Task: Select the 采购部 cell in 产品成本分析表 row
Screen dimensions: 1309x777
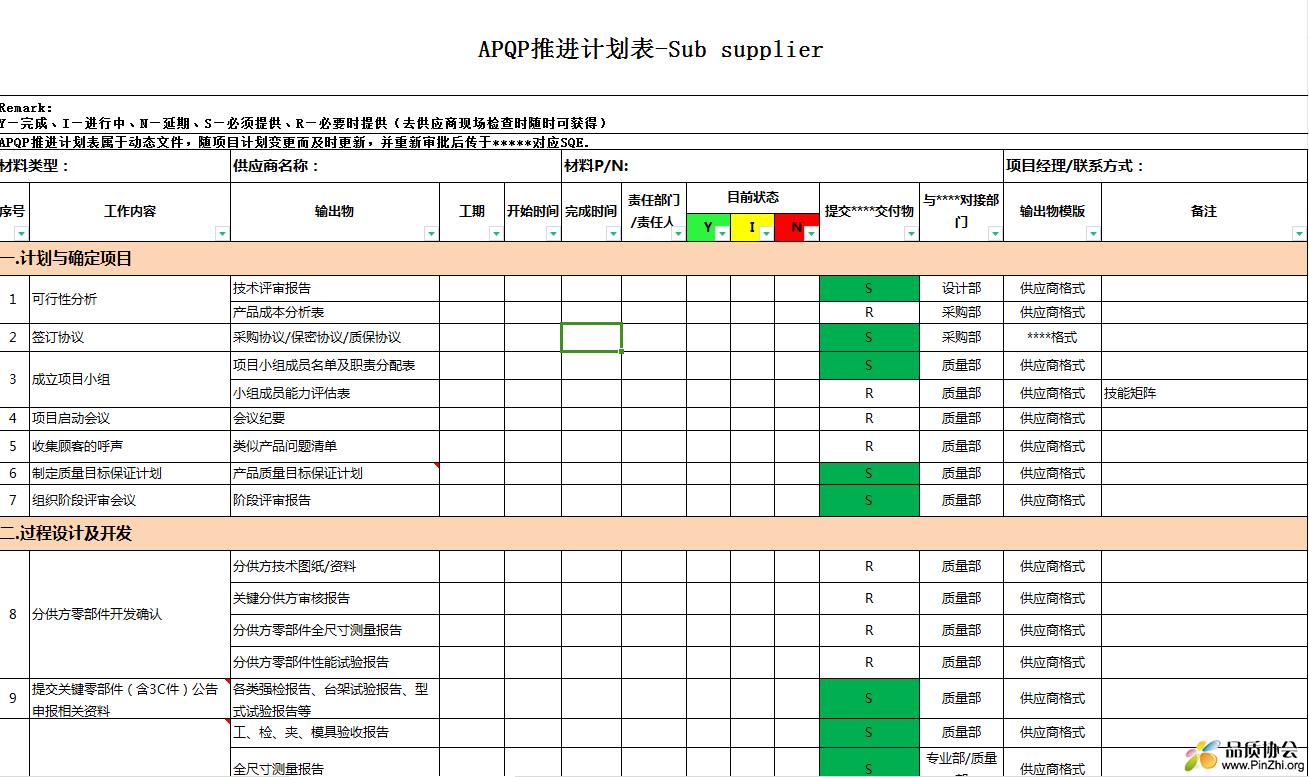Action: pyautogui.click(x=961, y=312)
